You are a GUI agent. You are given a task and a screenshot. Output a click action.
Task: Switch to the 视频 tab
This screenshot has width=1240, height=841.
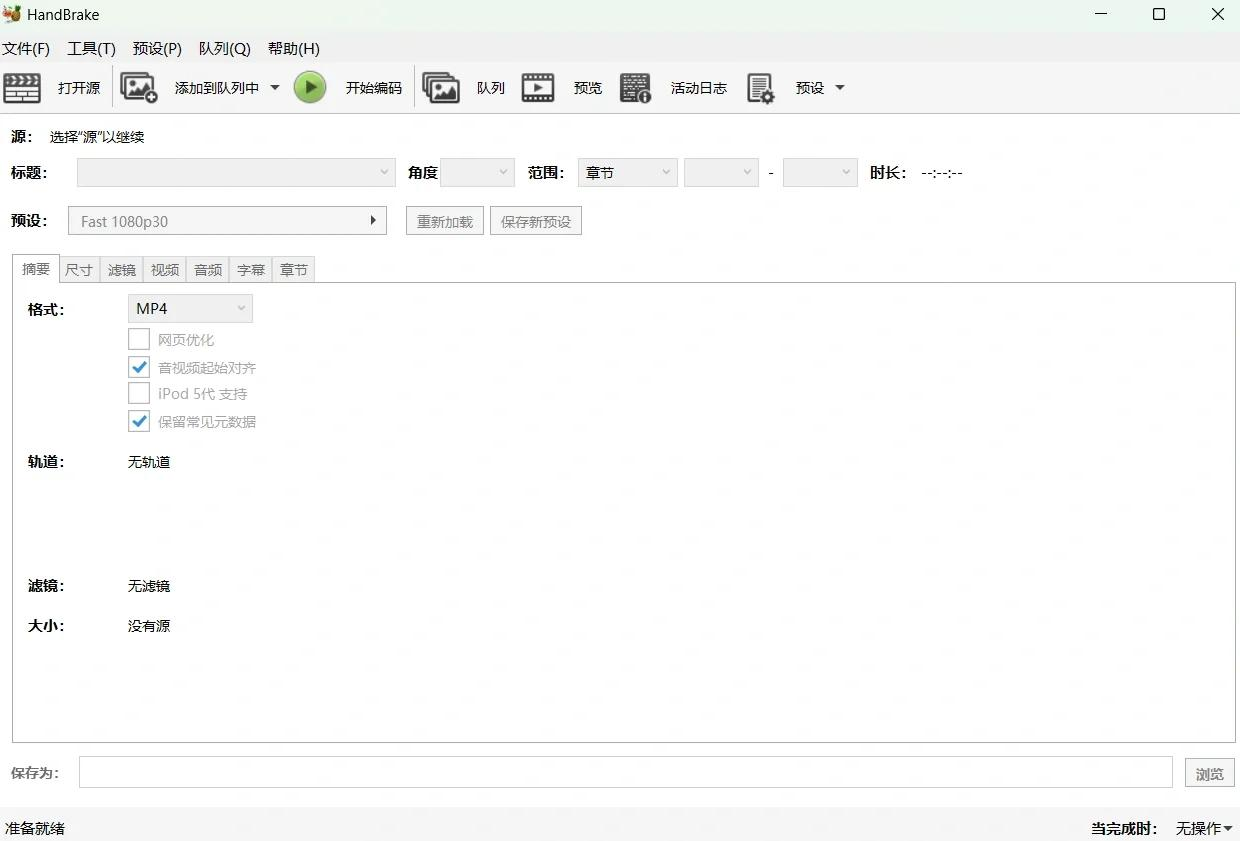click(x=165, y=270)
